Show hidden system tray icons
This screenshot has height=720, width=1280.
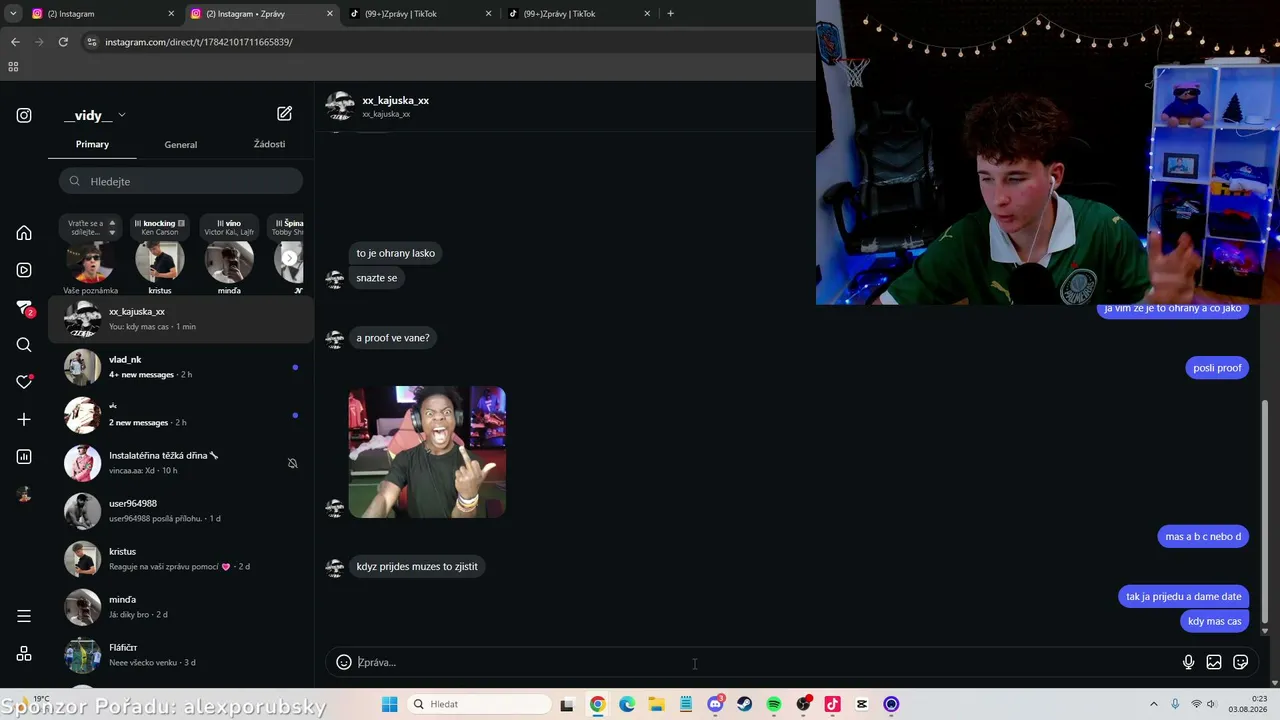click(x=1153, y=704)
